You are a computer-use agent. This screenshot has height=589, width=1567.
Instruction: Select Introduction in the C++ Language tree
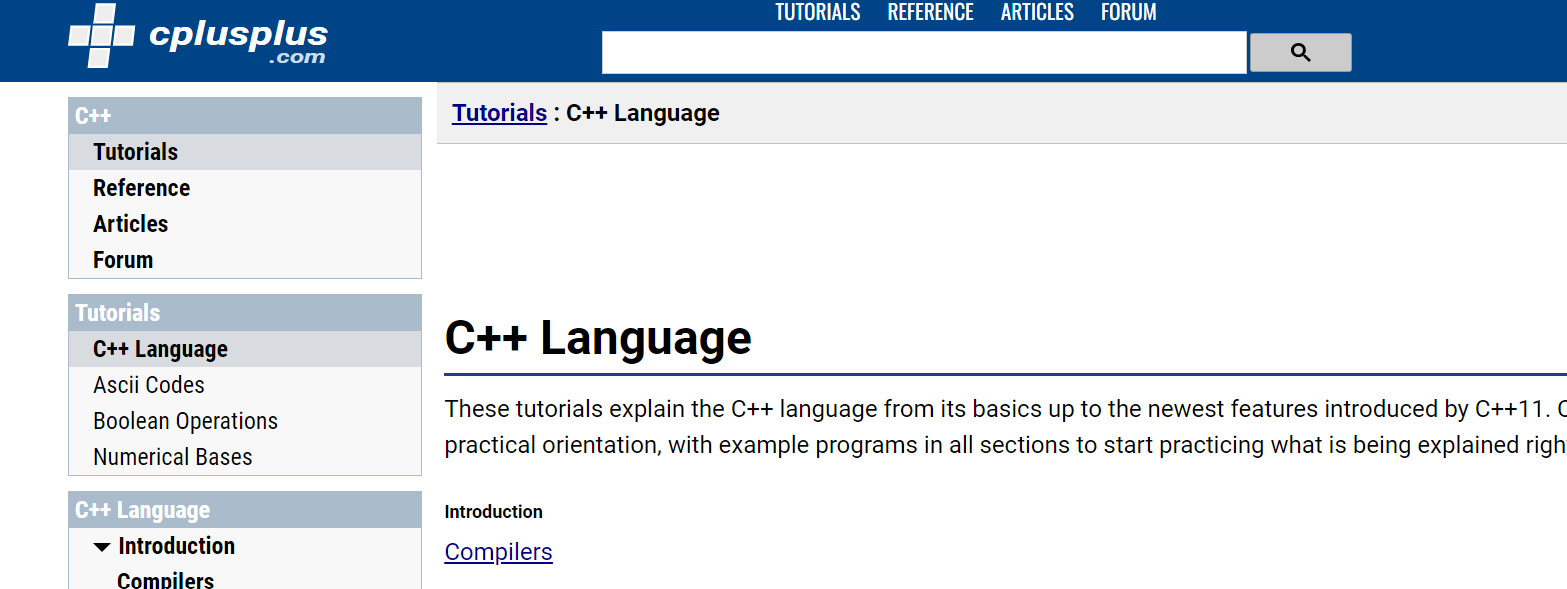(x=176, y=546)
